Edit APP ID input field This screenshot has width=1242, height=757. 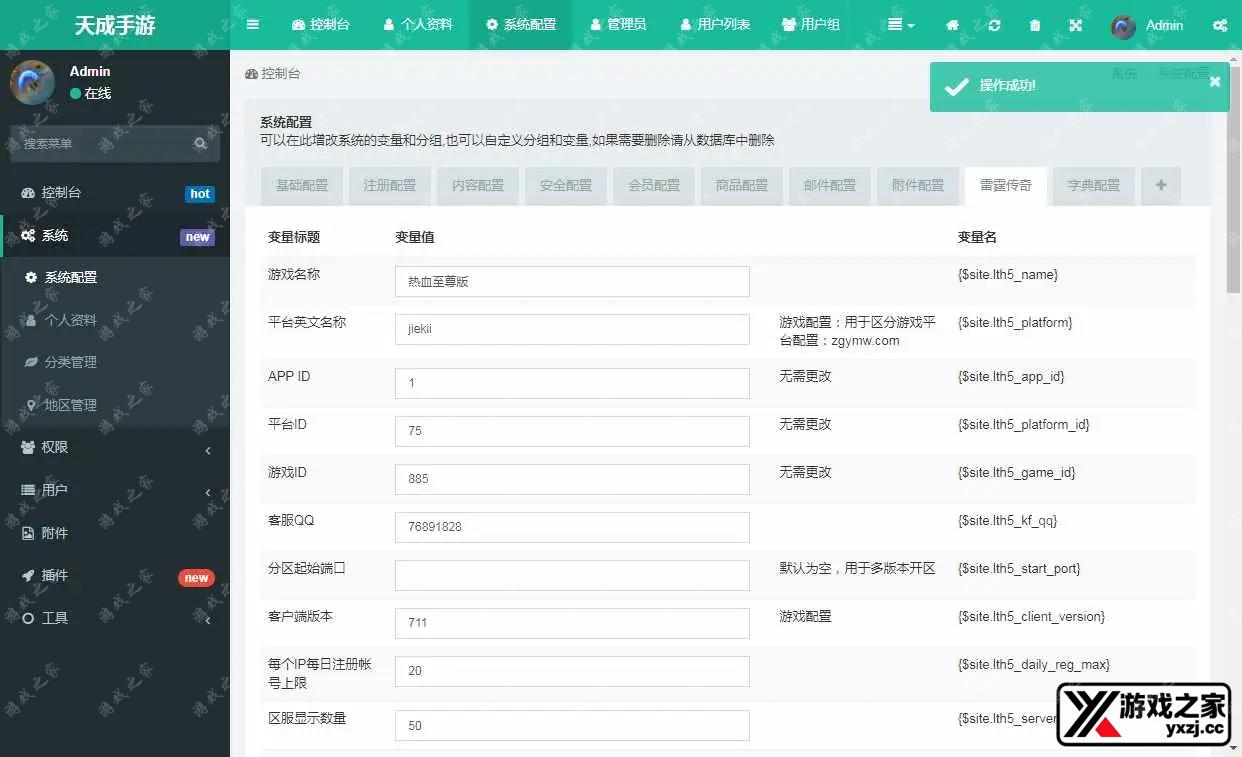click(572, 383)
